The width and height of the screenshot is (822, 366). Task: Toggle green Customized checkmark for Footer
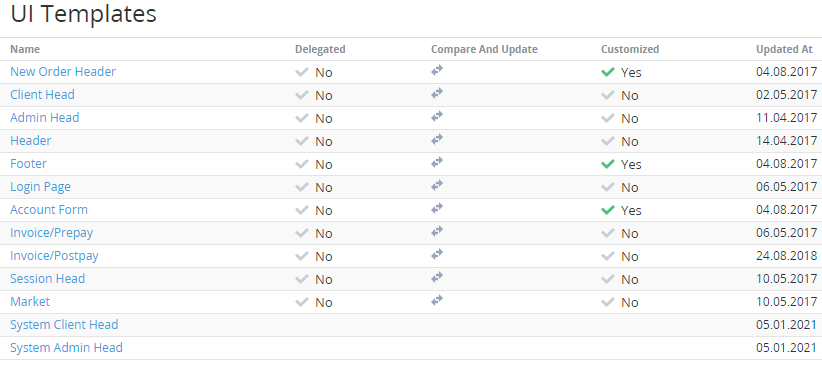608,164
